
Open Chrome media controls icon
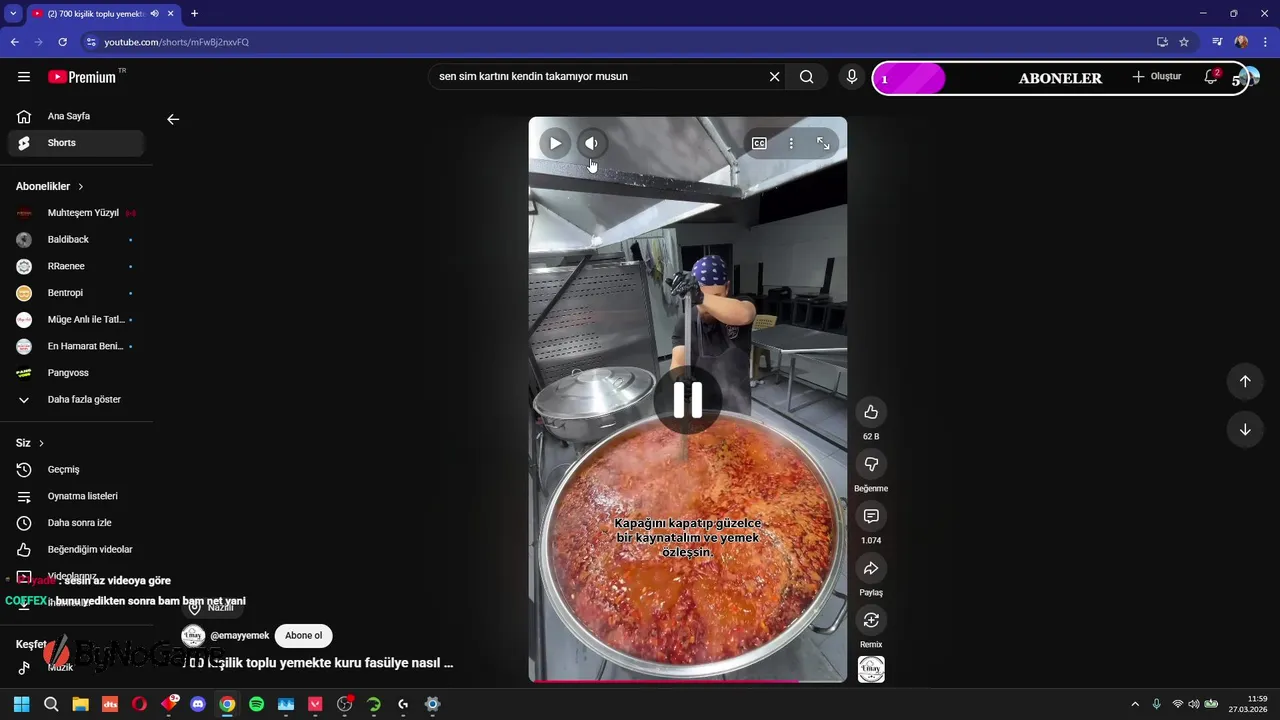(x=1217, y=42)
